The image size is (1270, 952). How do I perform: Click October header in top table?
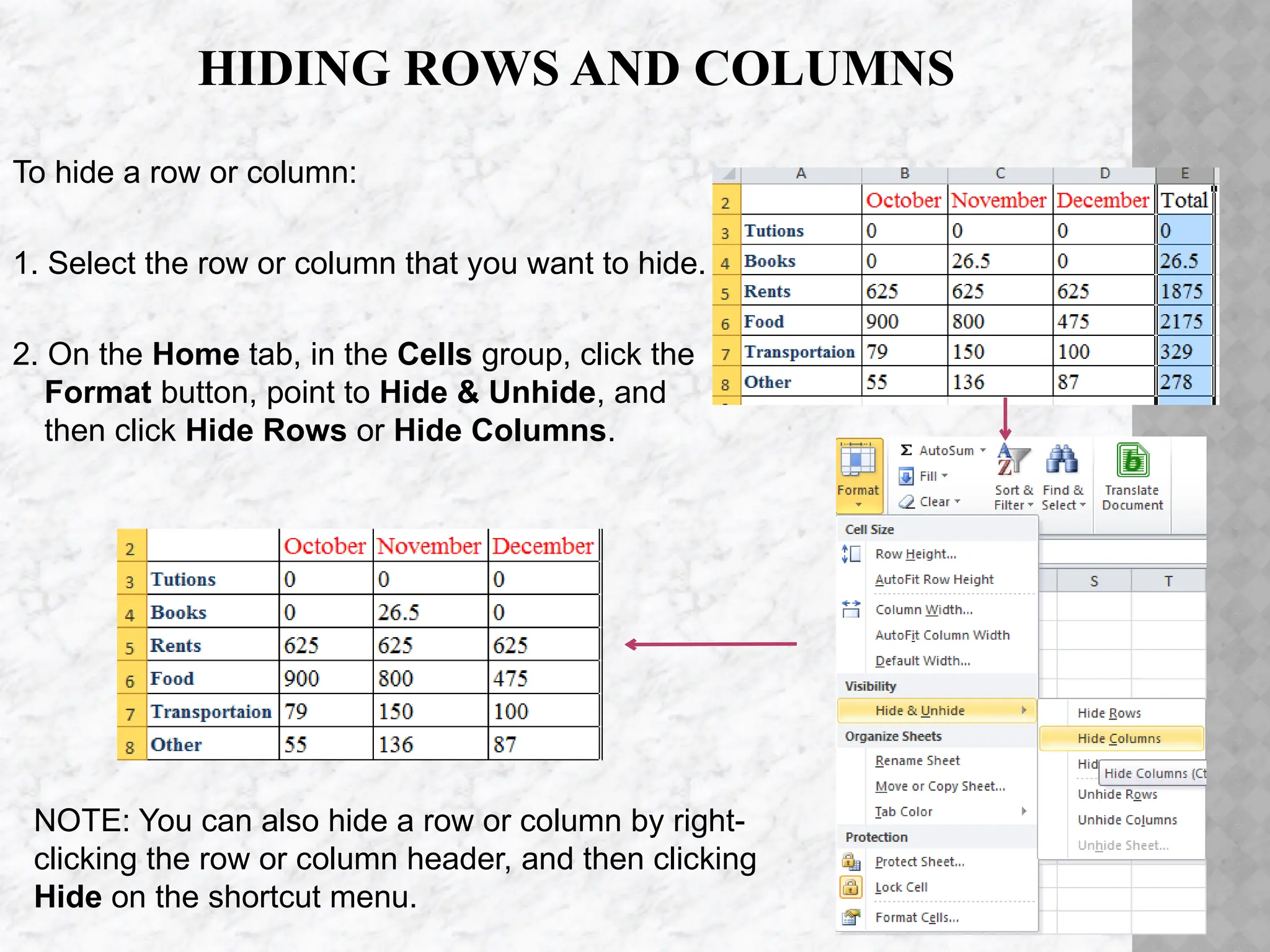[x=904, y=200]
